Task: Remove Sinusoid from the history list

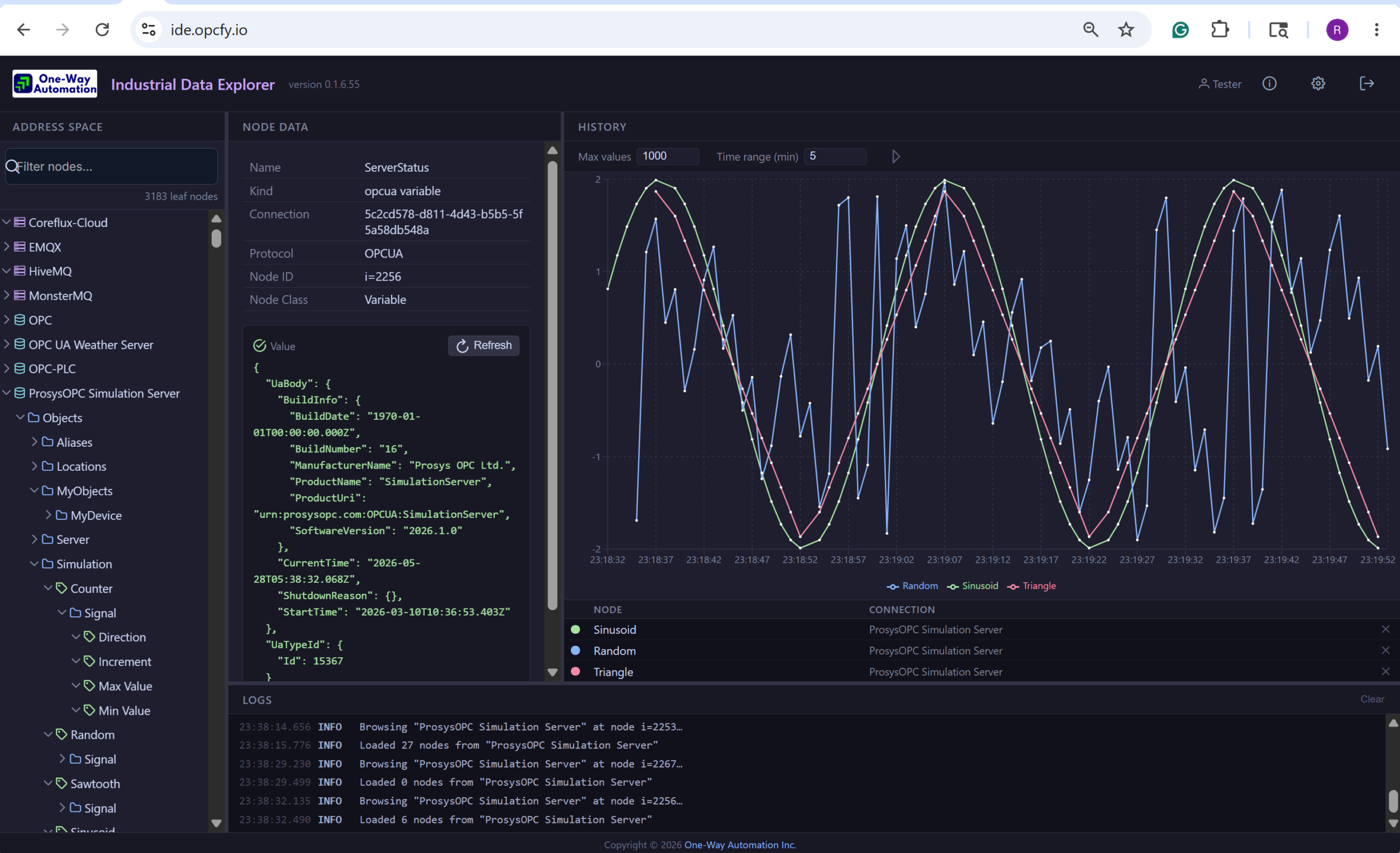Action: pyautogui.click(x=1386, y=629)
